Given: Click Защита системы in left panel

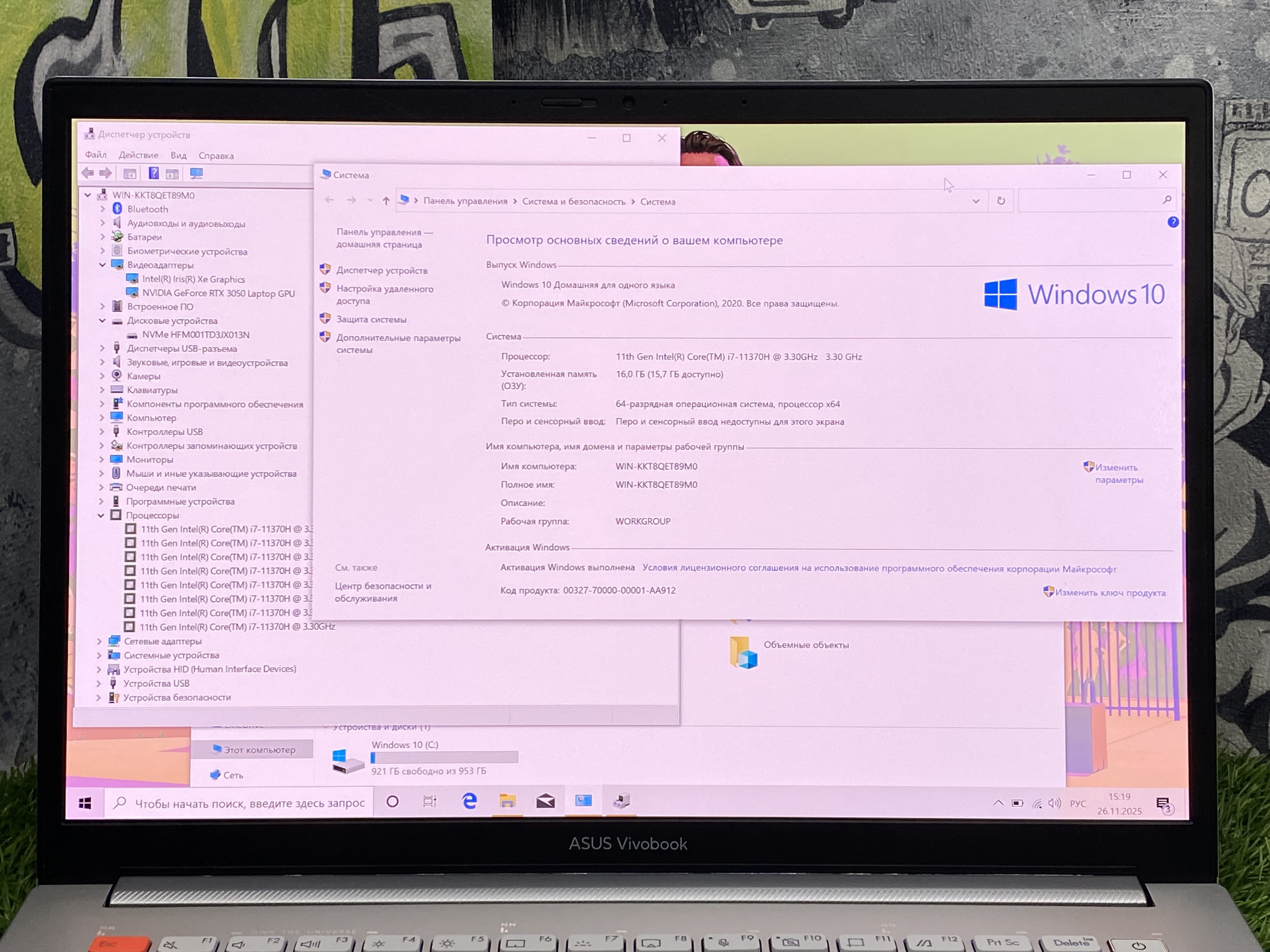Looking at the screenshot, I should click(x=371, y=319).
